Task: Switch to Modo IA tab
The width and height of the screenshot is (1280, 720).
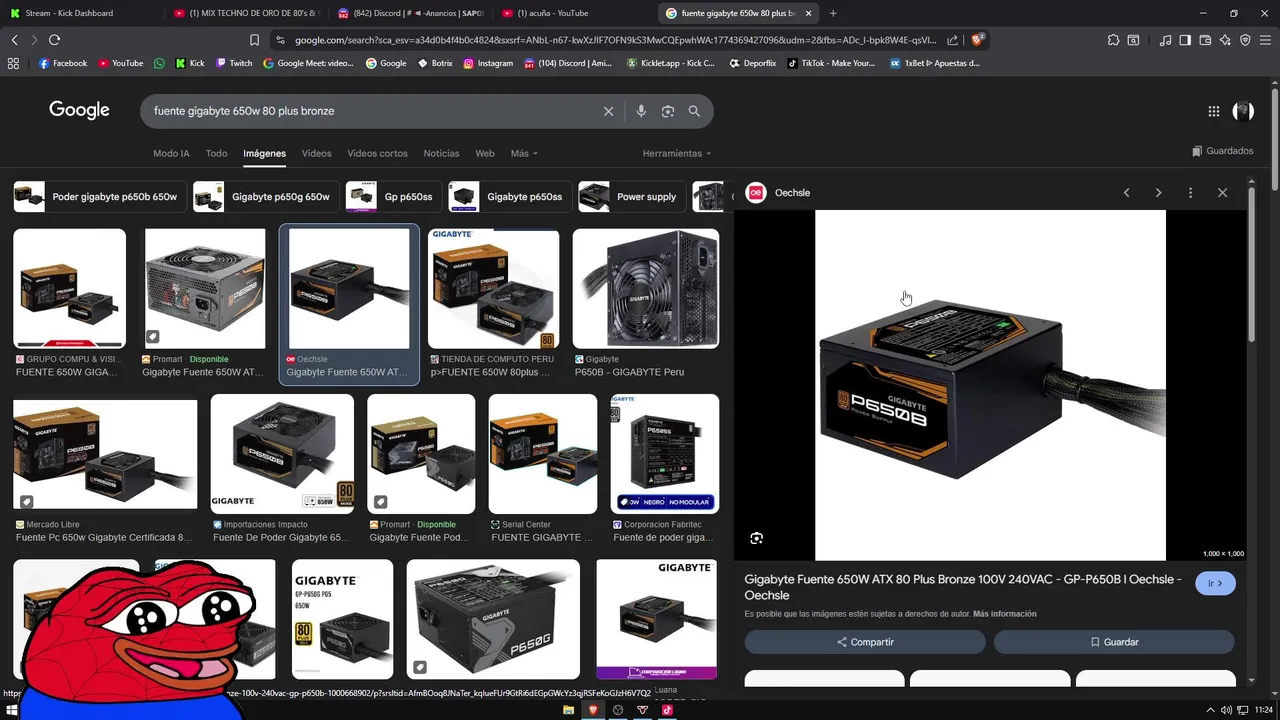Action: click(x=171, y=153)
